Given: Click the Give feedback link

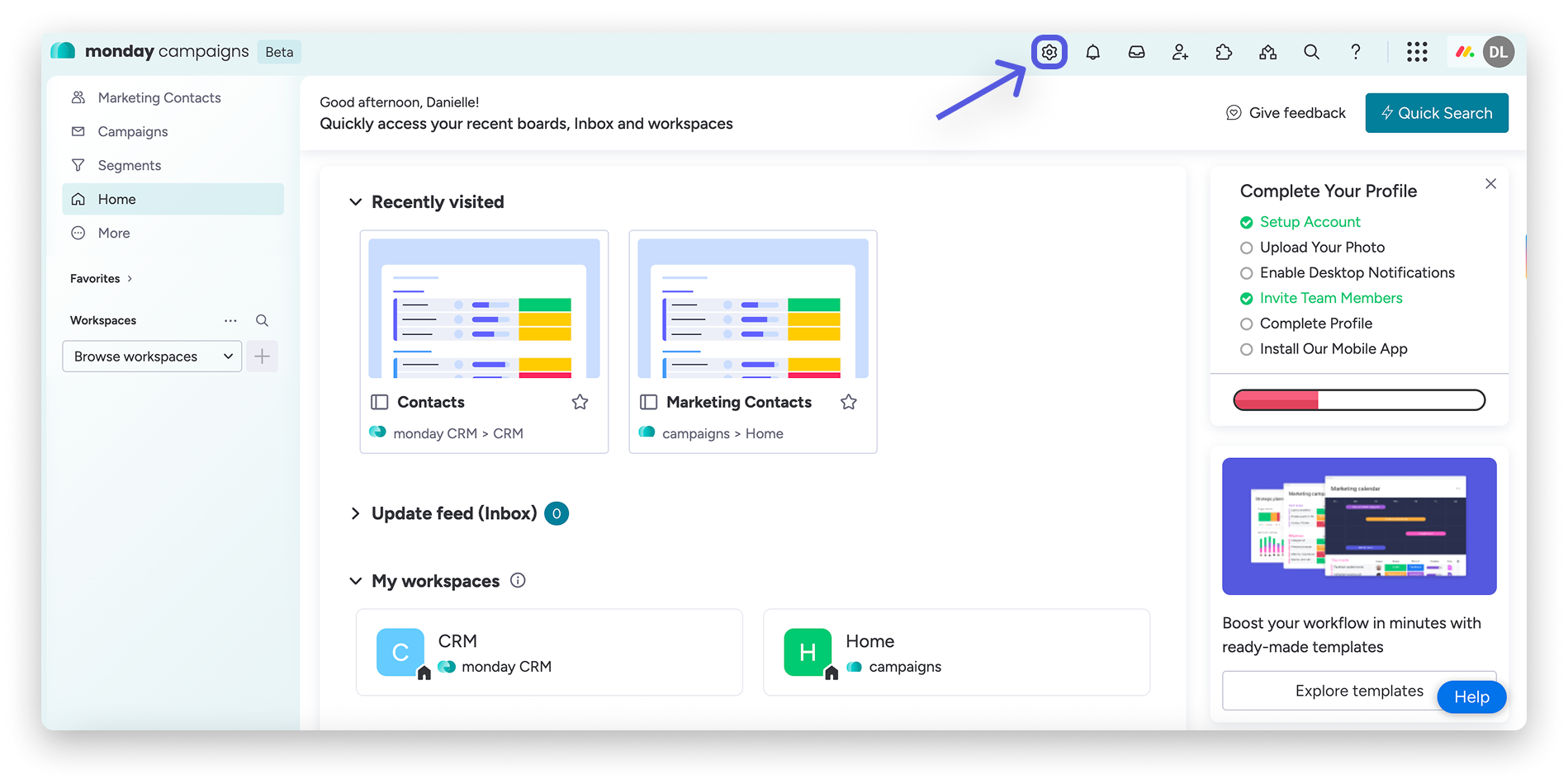Looking at the screenshot, I should [1286, 113].
